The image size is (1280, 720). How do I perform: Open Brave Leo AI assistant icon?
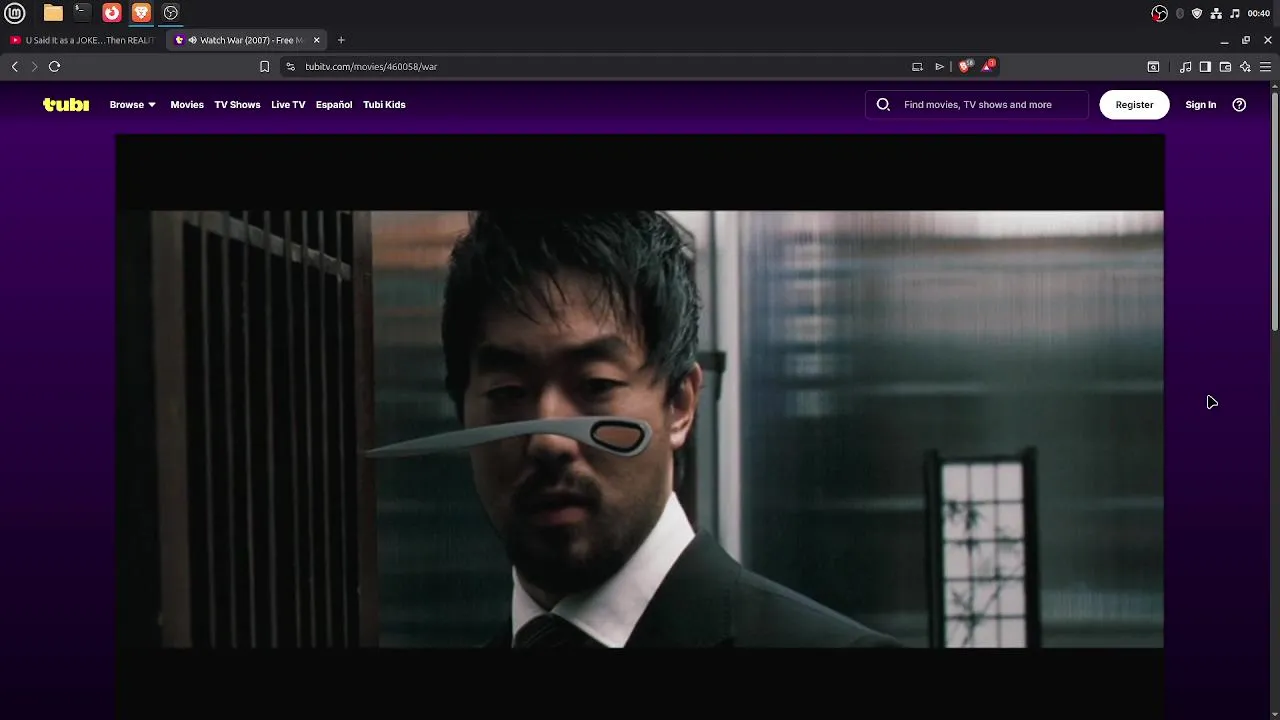coord(1245,66)
